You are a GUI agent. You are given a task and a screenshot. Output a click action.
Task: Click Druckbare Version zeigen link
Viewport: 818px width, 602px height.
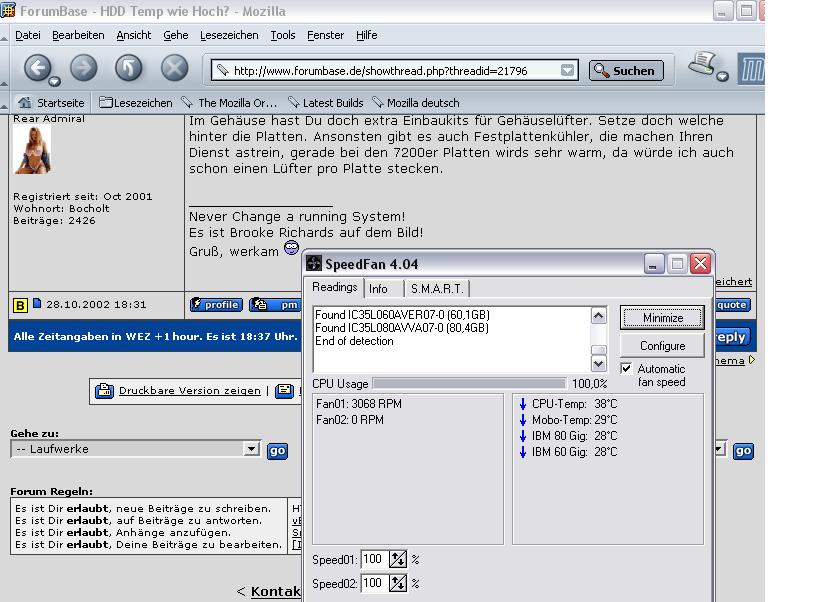[x=189, y=390]
